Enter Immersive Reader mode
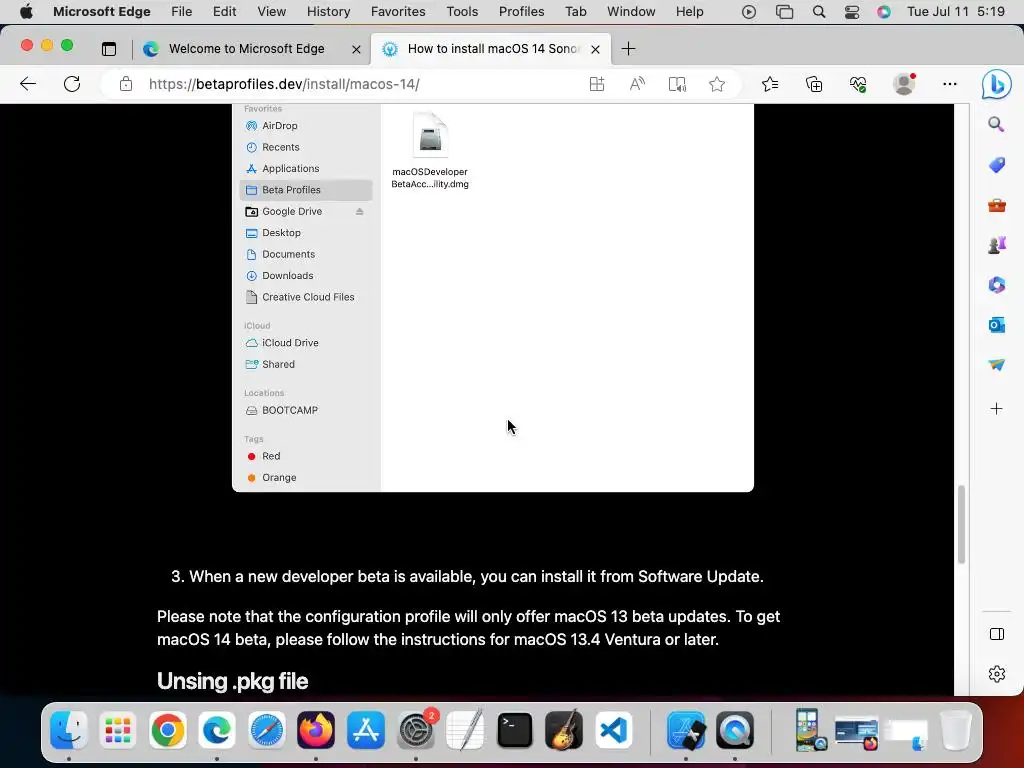 pyautogui.click(x=677, y=84)
